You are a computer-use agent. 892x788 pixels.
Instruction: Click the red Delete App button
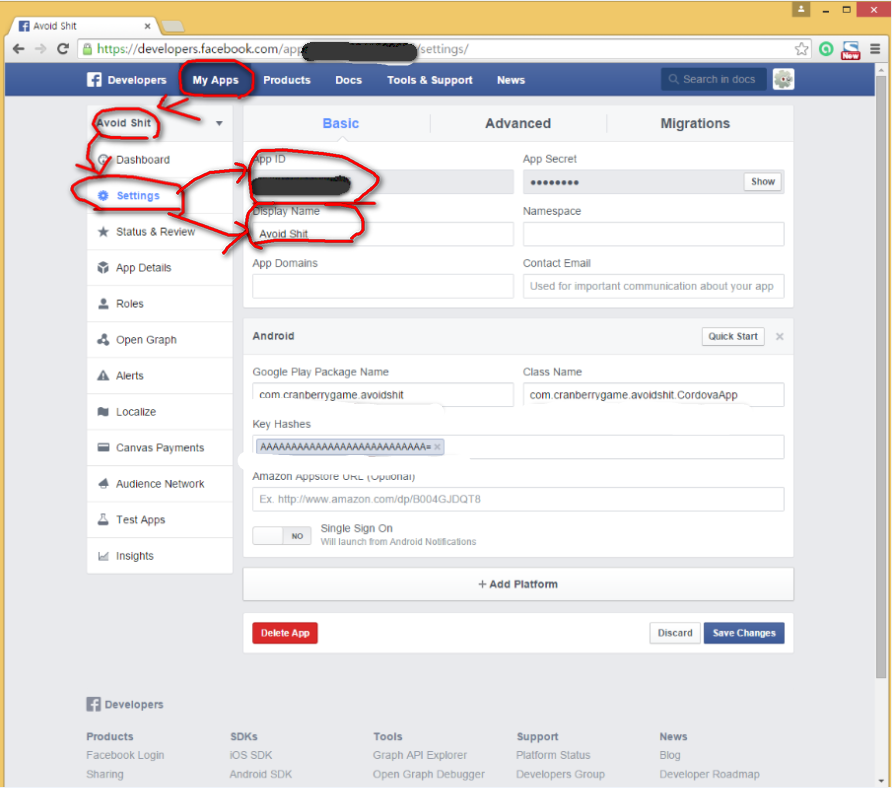coord(285,633)
